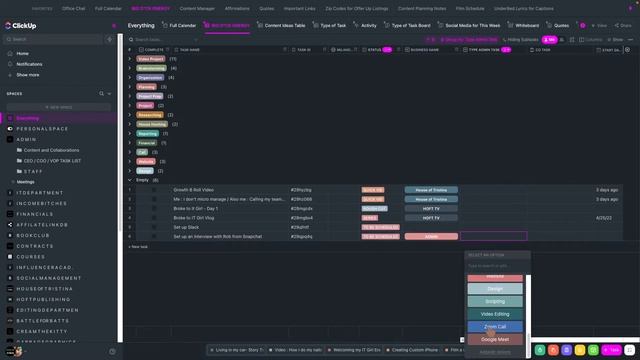
Task: Click the yellow round icon in bottom tray
Action: (x=580, y=350)
